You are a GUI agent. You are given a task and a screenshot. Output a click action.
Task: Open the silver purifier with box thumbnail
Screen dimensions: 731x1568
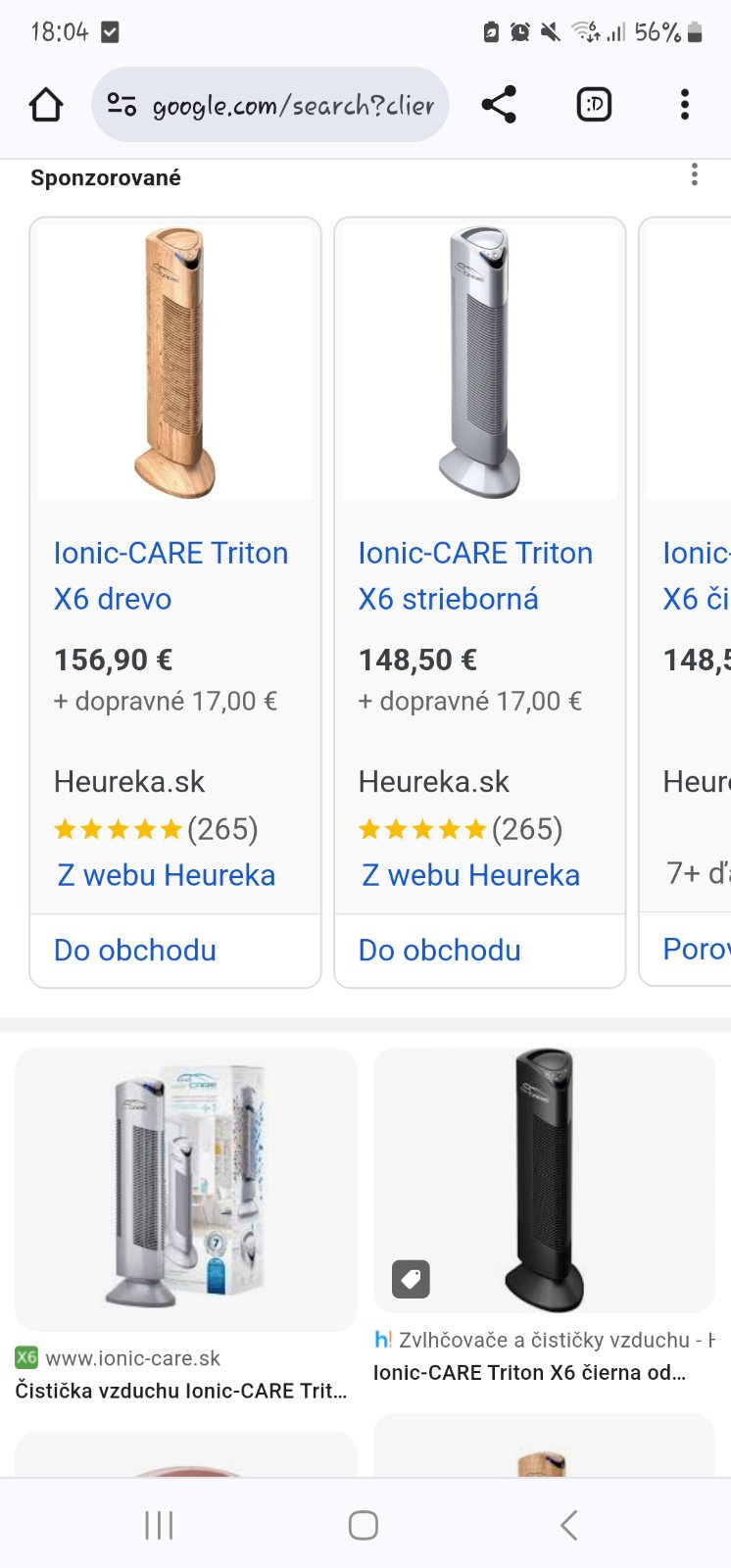185,1189
